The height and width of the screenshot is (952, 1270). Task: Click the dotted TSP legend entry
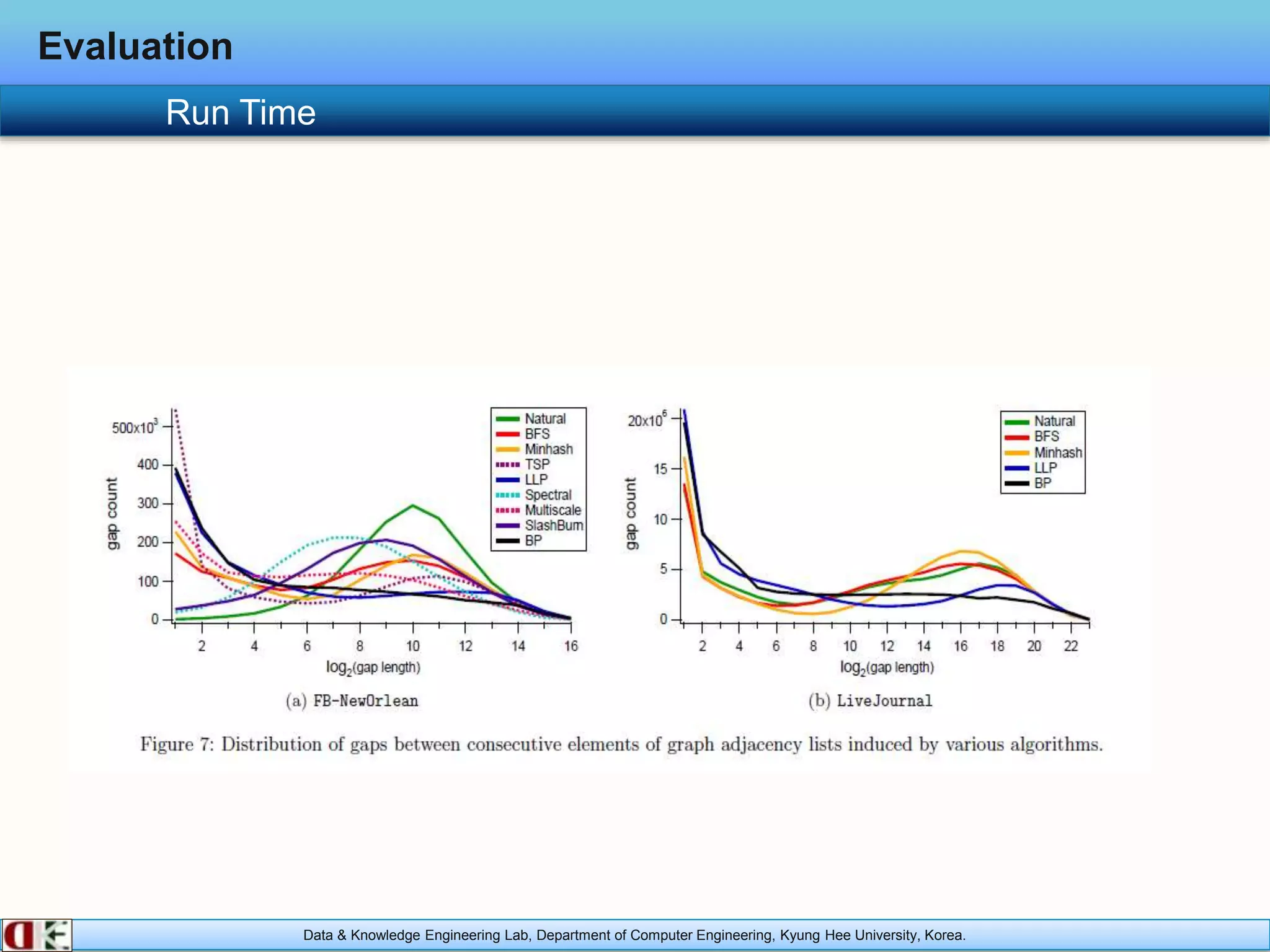point(523,464)
